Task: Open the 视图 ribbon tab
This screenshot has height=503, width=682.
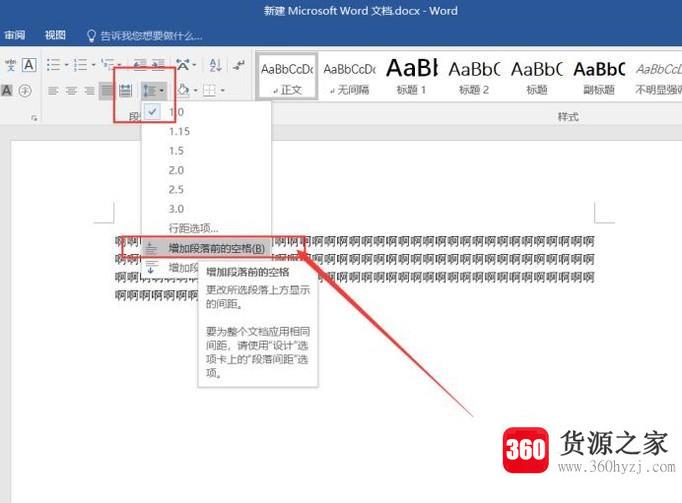Action: 55,35
